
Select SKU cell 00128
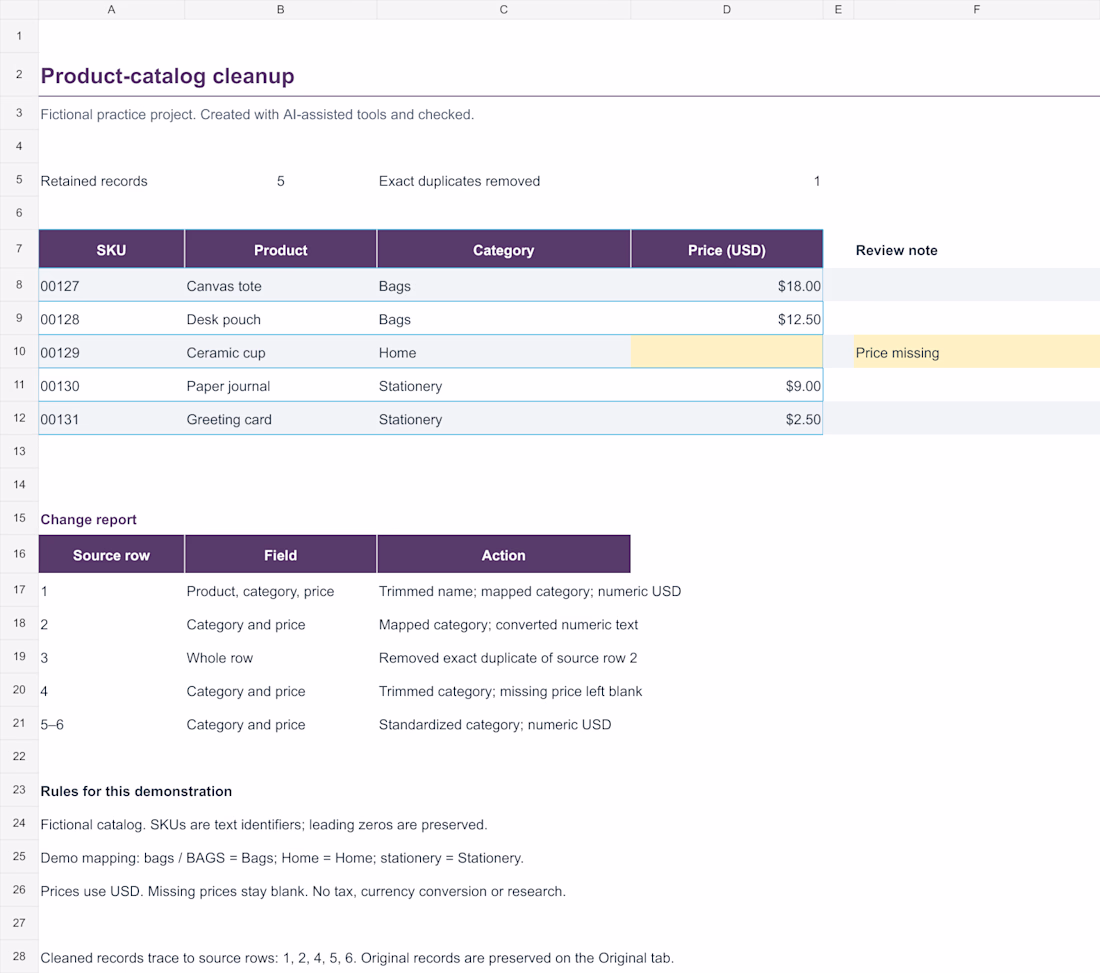tap(112, 319)
